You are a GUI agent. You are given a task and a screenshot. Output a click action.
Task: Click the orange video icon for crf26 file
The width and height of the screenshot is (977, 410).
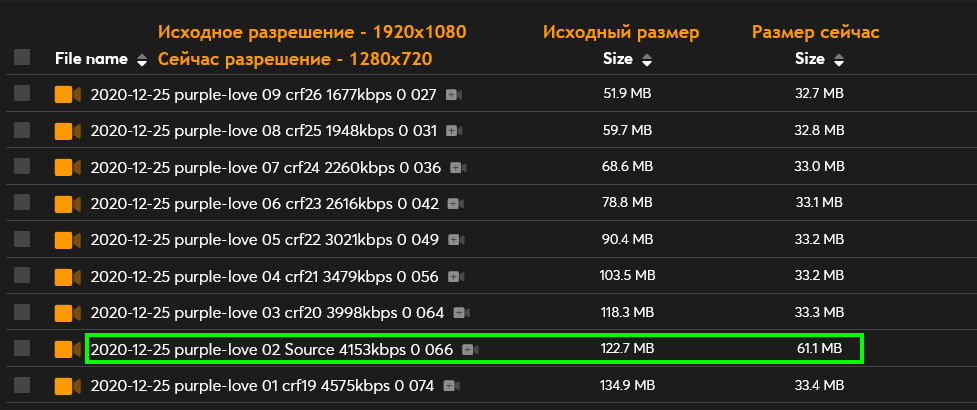click(67, 95)
